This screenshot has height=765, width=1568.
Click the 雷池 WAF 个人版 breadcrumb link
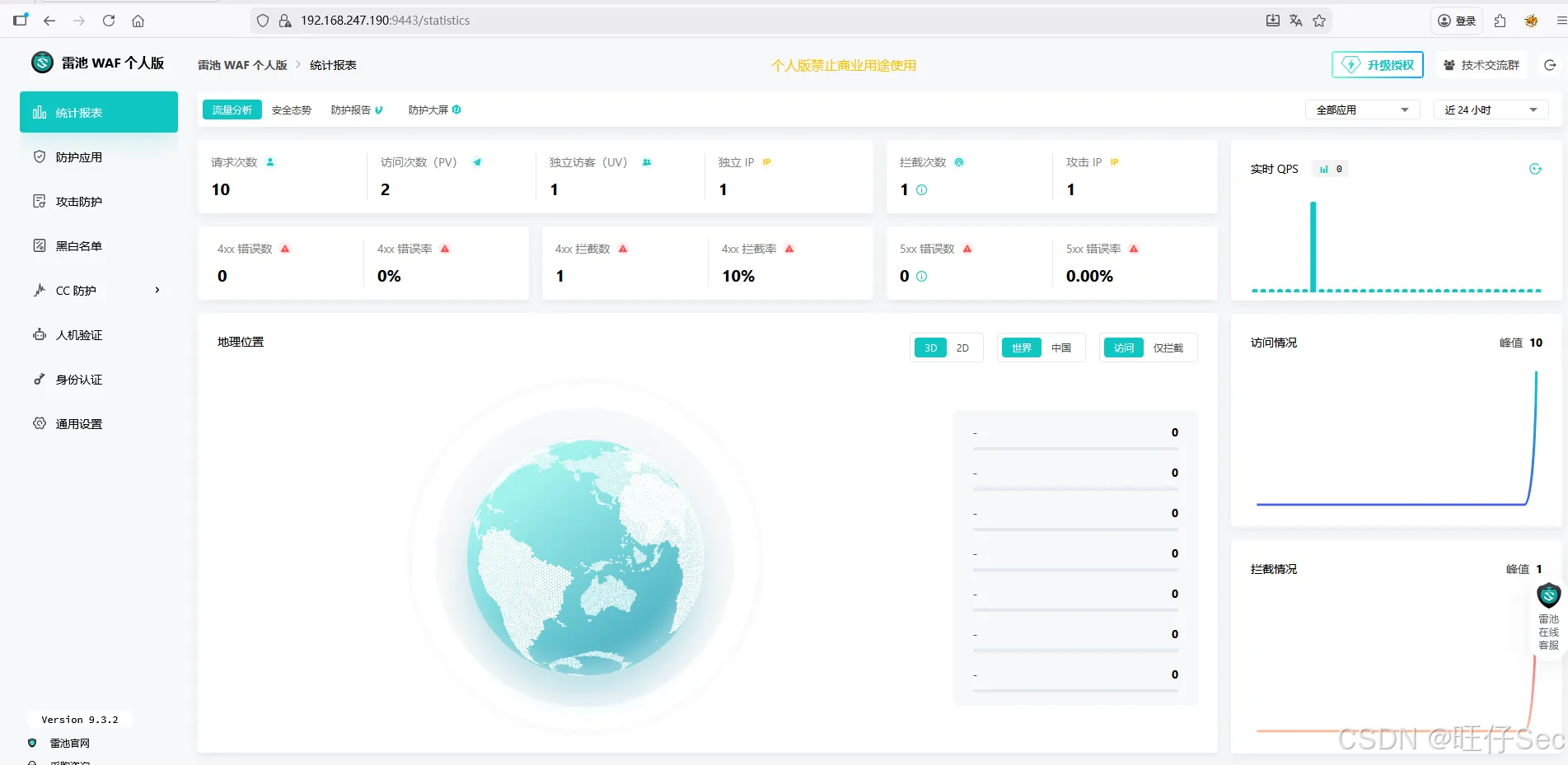pos(242,65)
